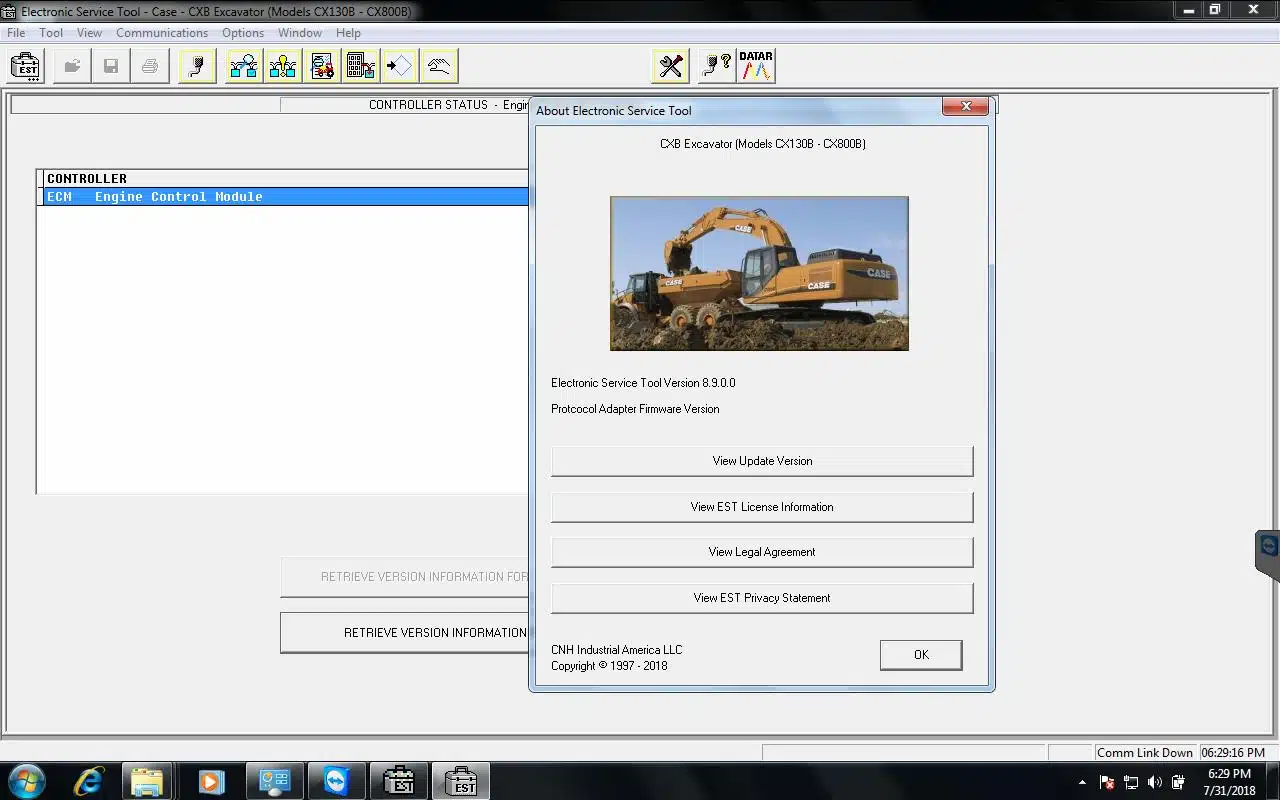Click the greyed-out printer toolbar icon
The width and height of the screenshot is (1280, 800).
[150, 67]
